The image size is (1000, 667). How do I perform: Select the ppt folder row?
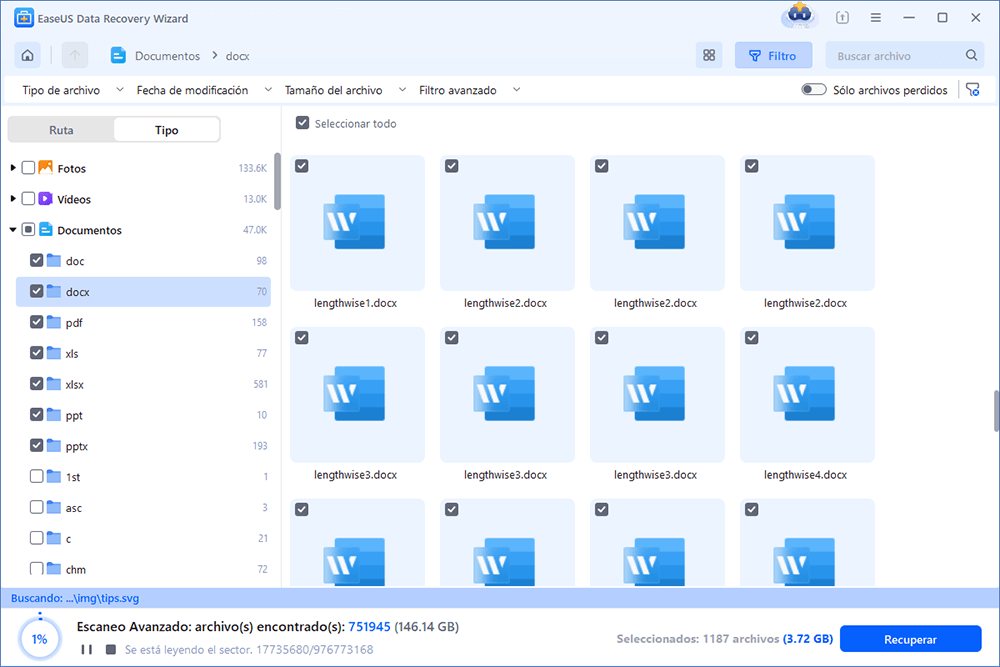pos(143,415)
